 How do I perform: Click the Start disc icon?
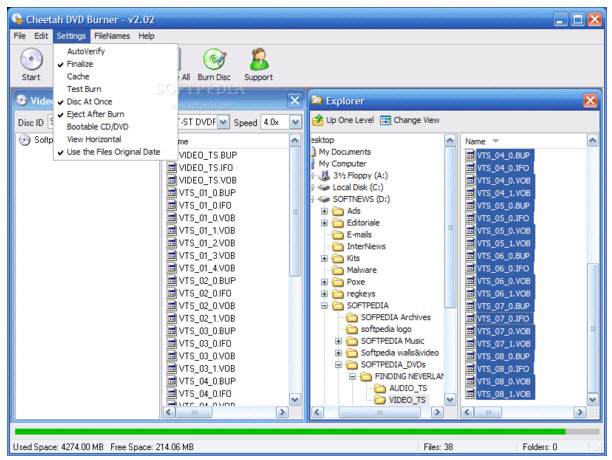pyautogui.click(x=30, y=58)
